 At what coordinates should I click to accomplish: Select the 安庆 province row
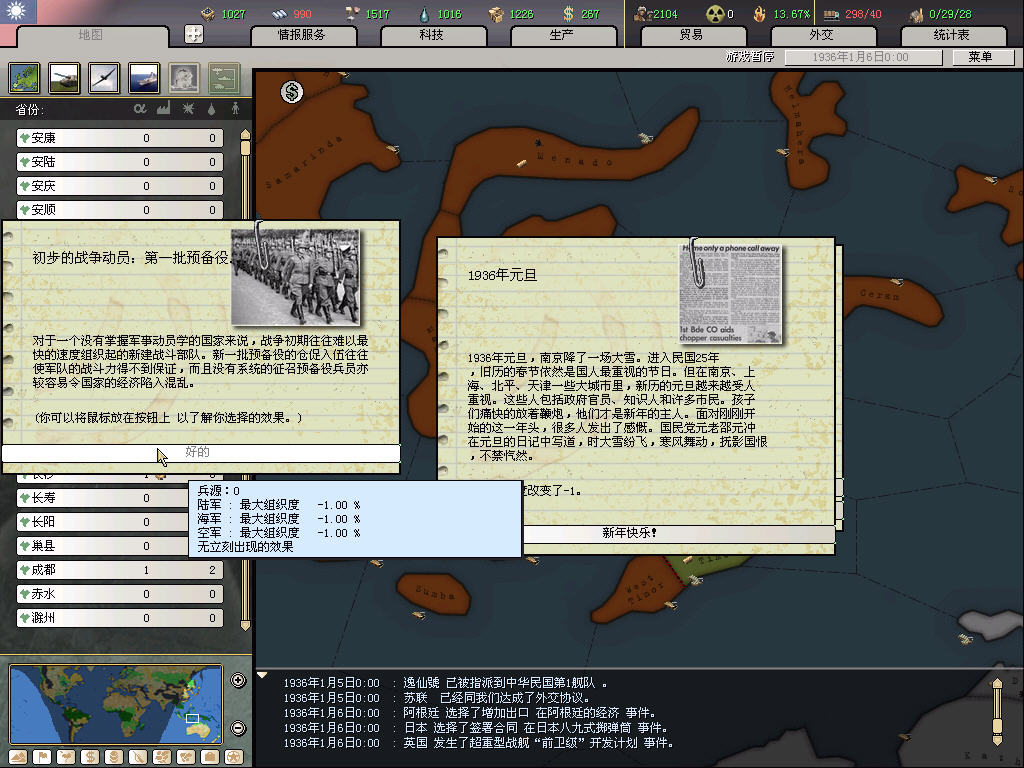tap(120, 186)
